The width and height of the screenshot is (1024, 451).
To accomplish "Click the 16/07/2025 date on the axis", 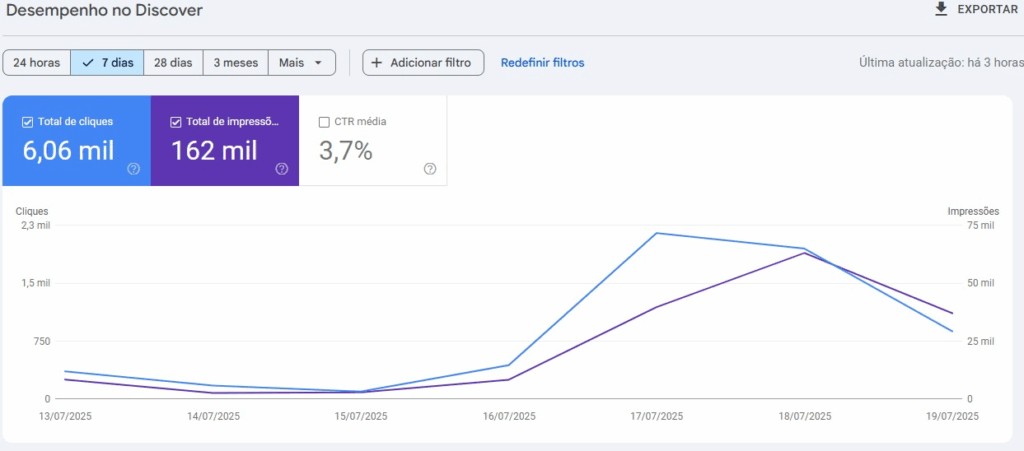I will [509, 416].
